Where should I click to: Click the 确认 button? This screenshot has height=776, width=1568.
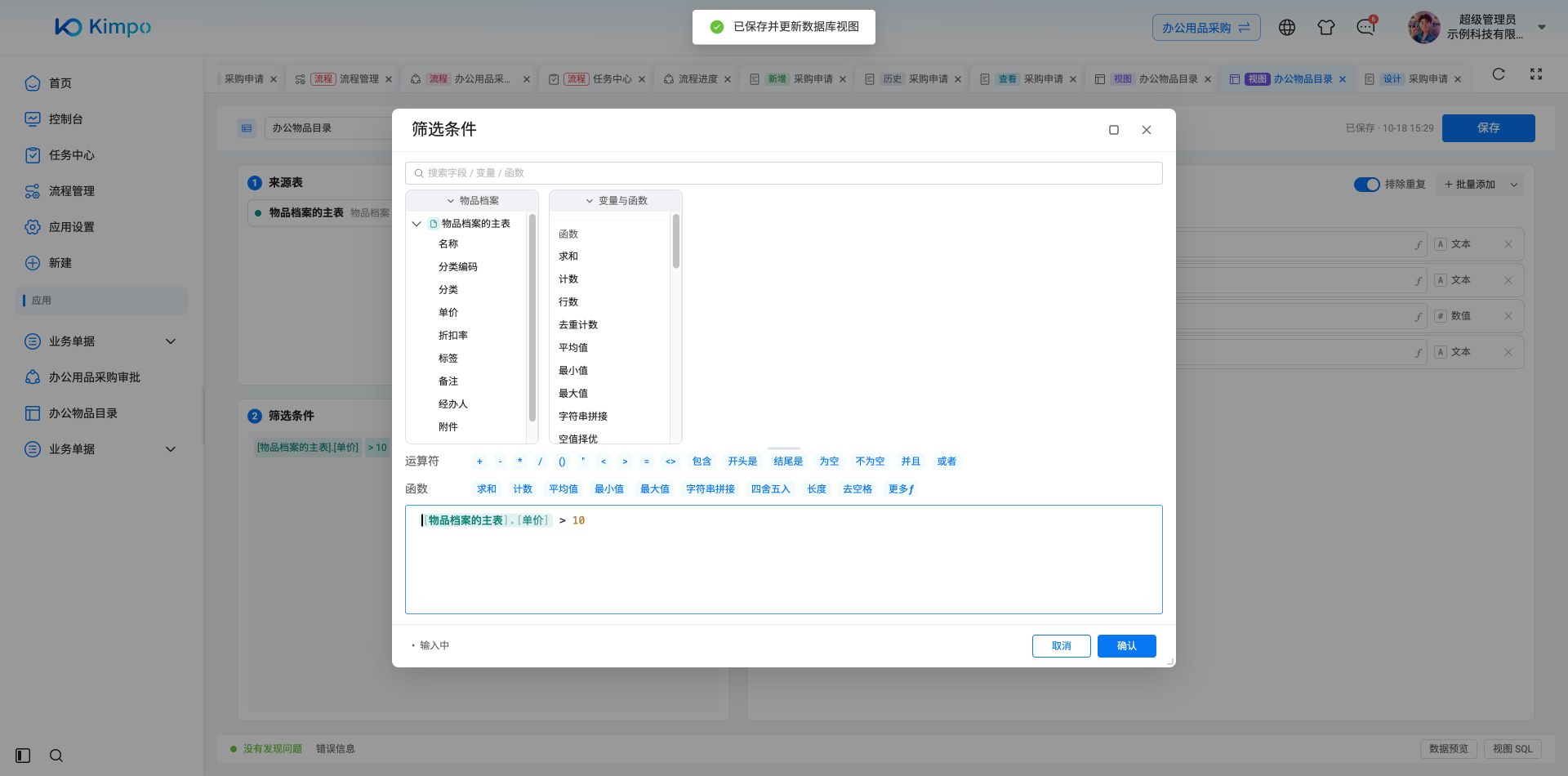[1127, 646]
